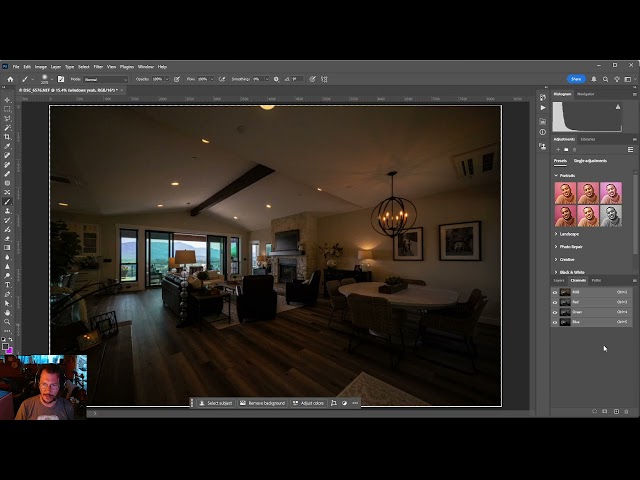Click Select subject in contextual bar

click(216, 403)
